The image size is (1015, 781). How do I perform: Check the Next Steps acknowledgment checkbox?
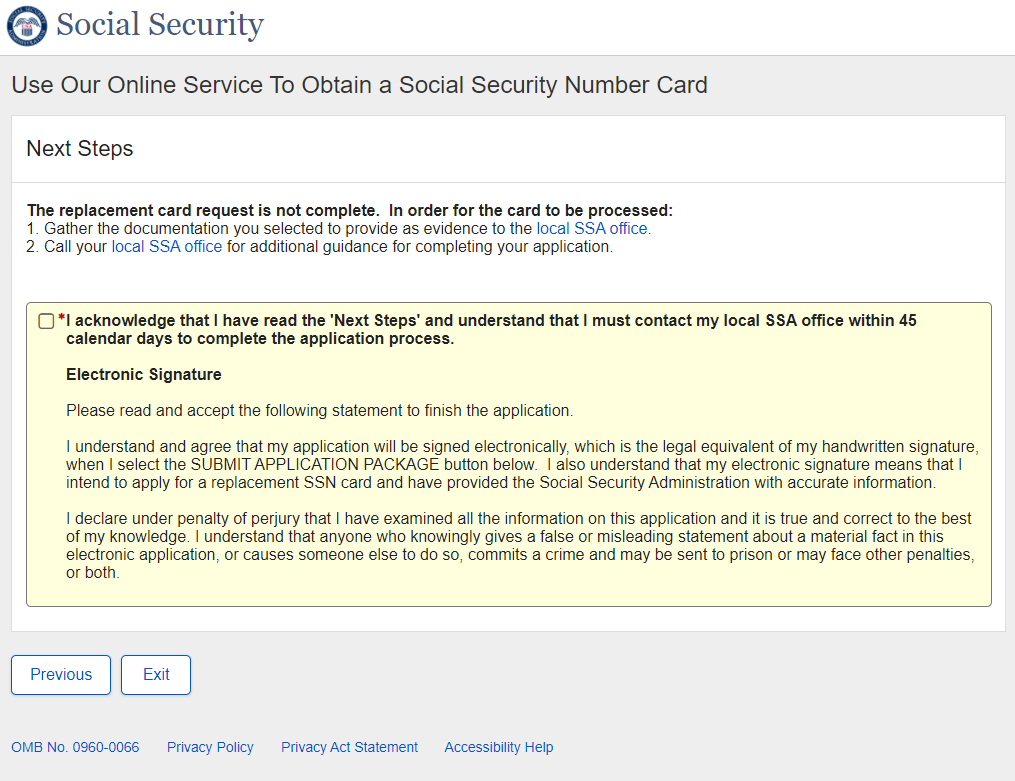point(46,321)
